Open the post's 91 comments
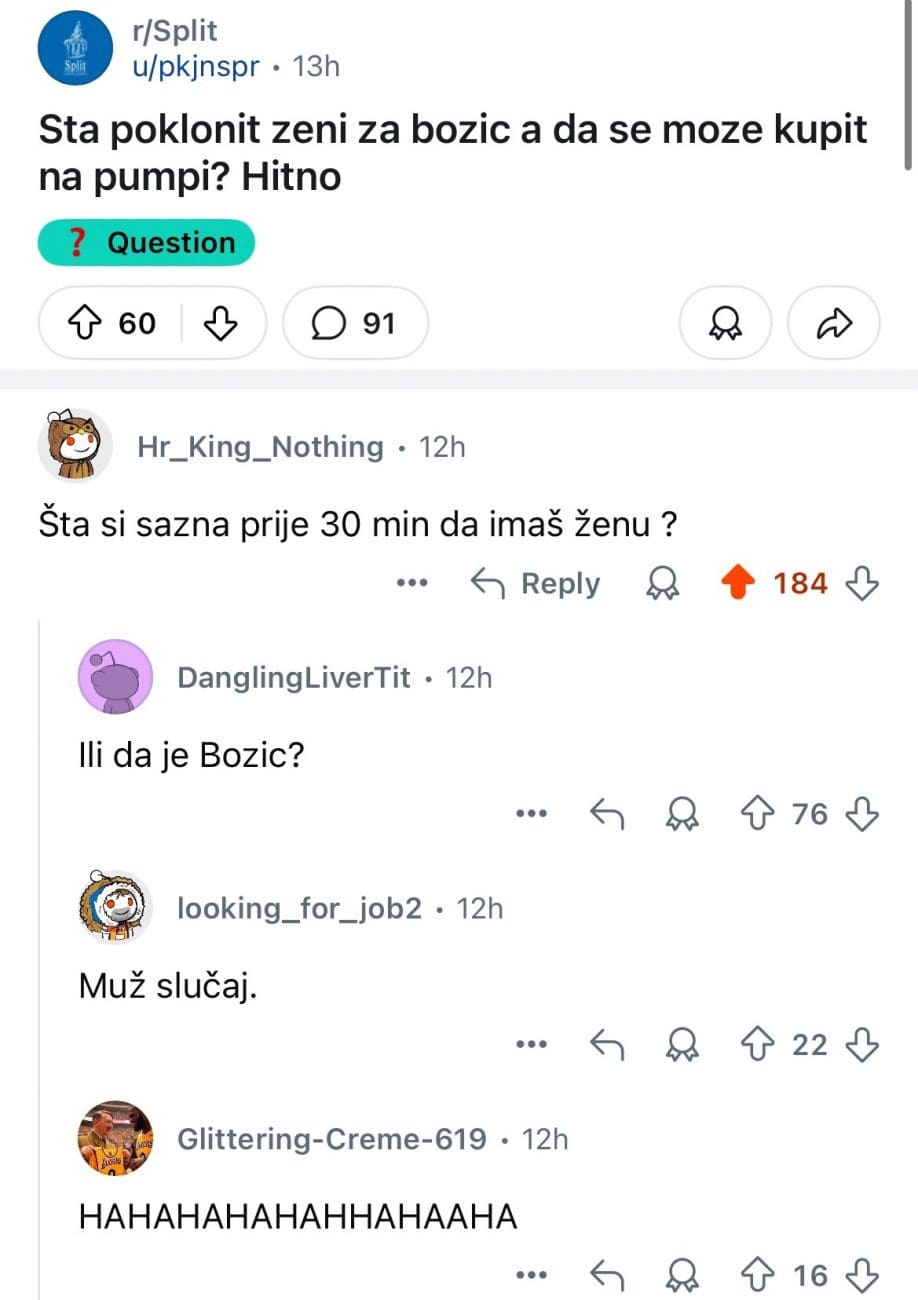The width and height of the screenshot is (918, 1300). tap(355, 323)
